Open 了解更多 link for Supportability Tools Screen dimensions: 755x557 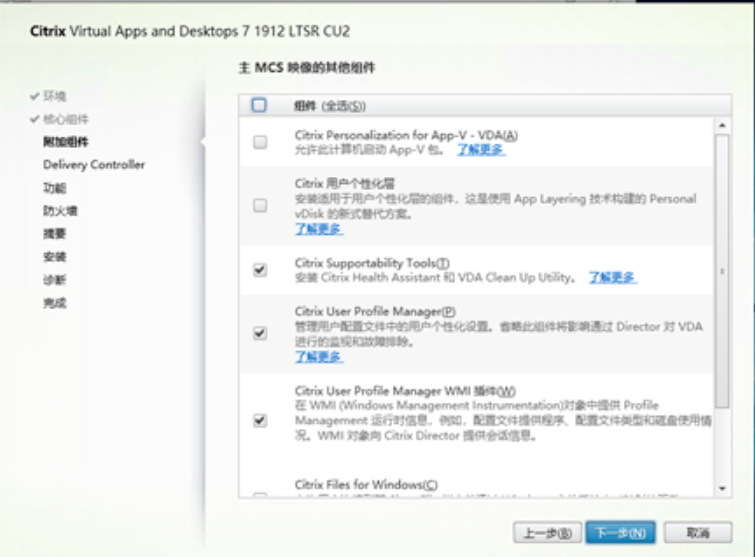pyautogui.click(x=612, y=278)
